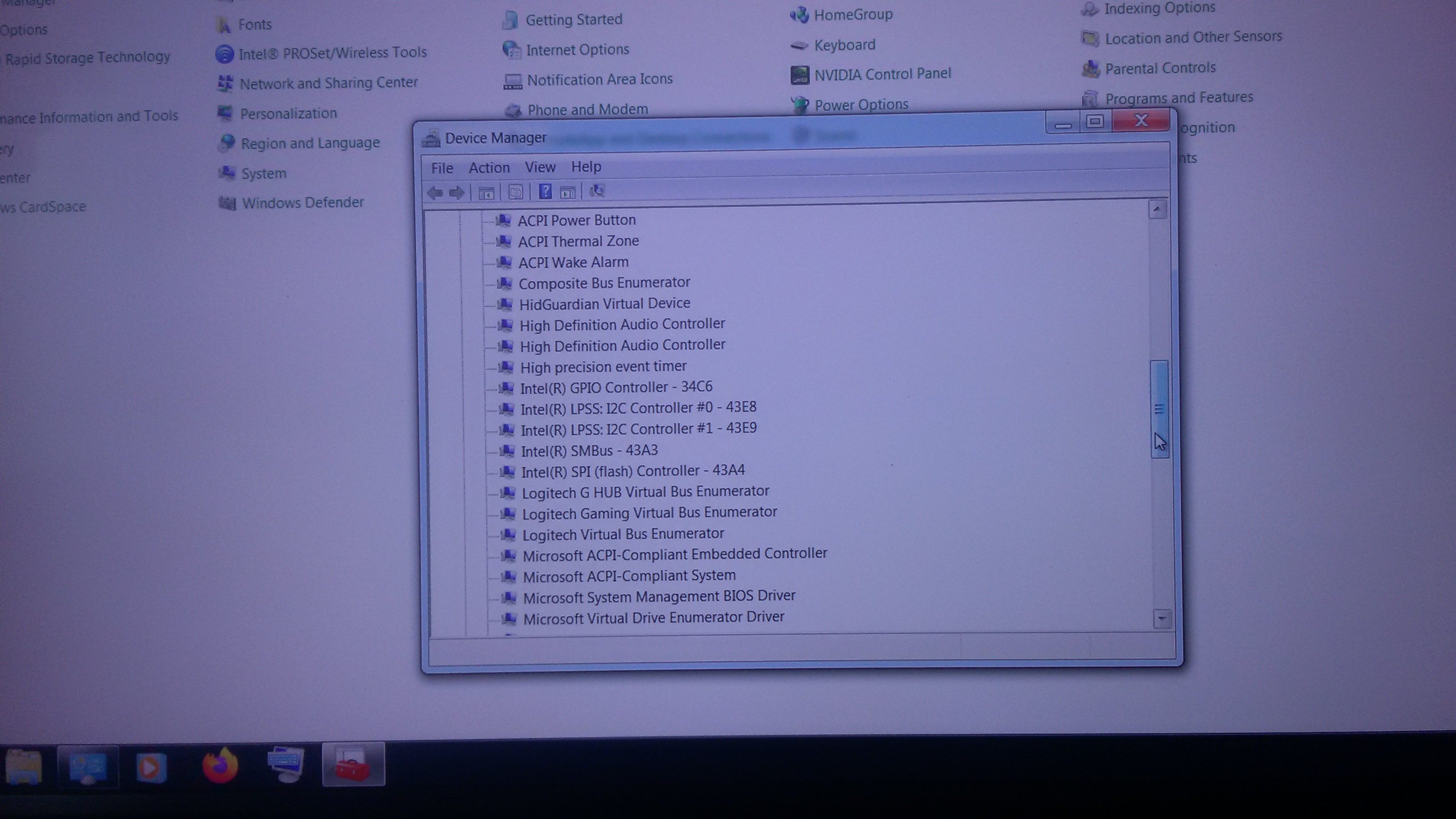Viewport: 1456px width, 819px height.
Task: Select Intel(R) SPI (flash) Controller - 43A4
Action: point(633,471)
